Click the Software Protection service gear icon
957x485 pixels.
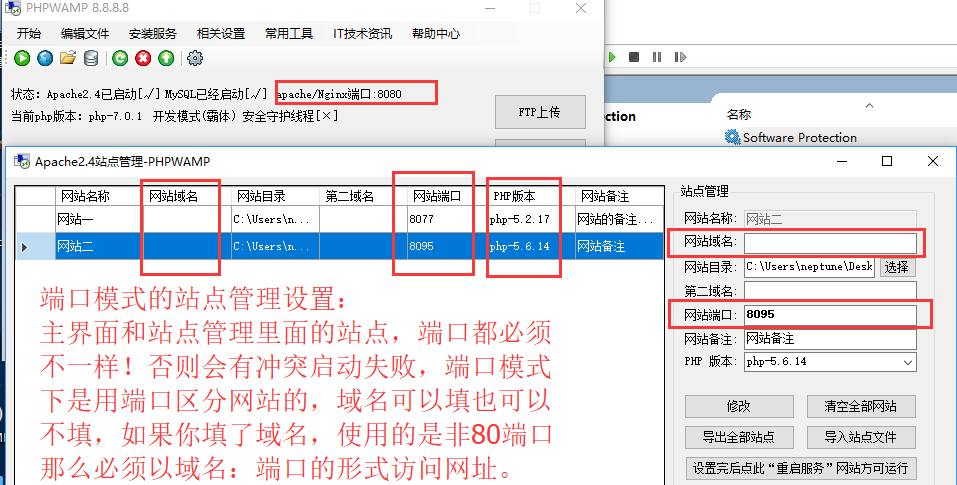pos(732,137)
